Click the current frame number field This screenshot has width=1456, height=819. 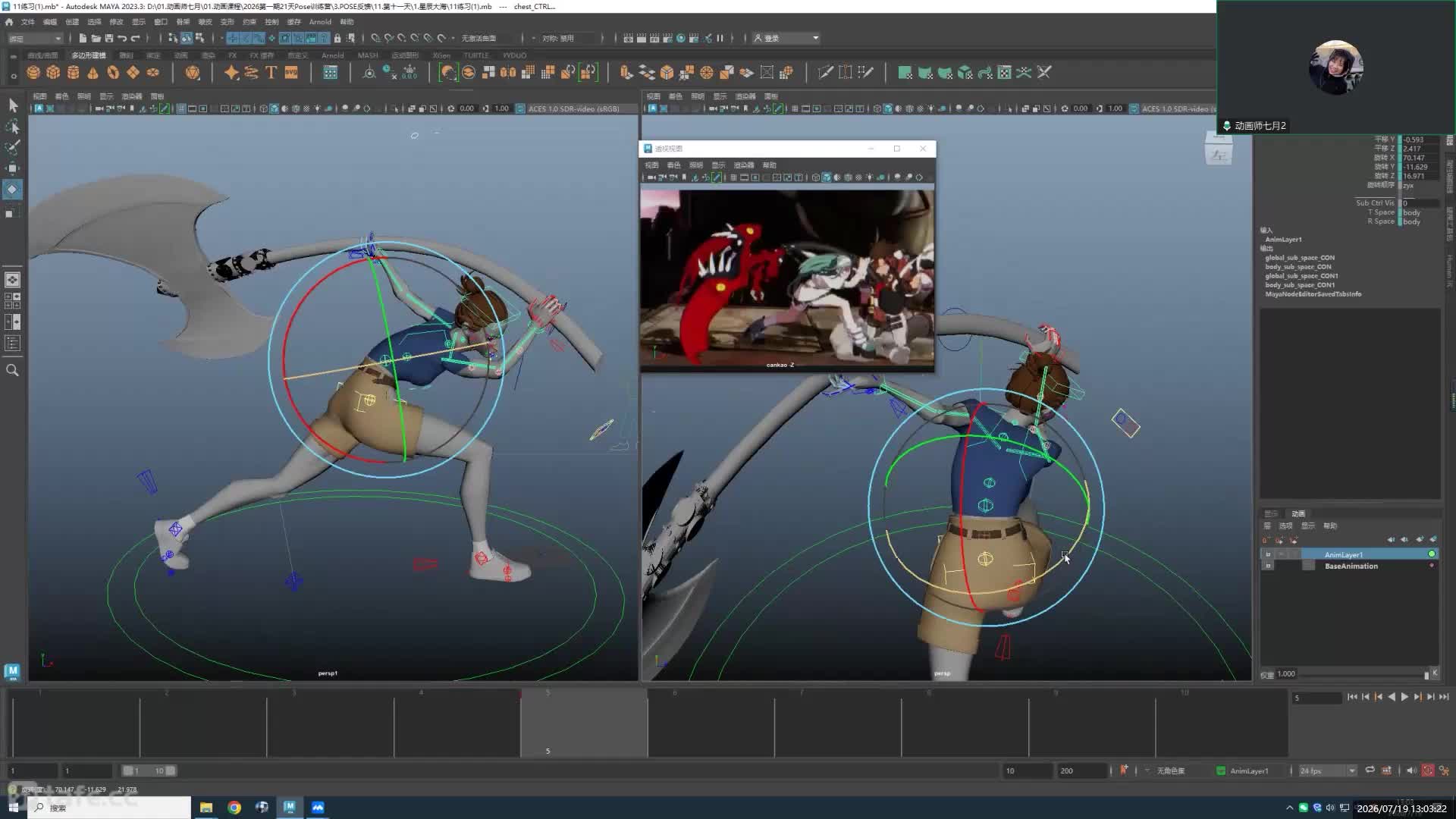click(1317, 698)
